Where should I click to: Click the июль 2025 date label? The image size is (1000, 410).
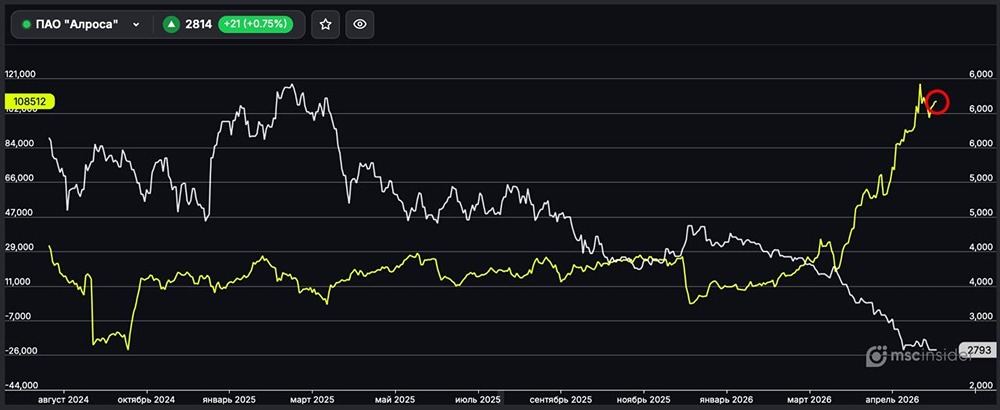pos(478,399)
